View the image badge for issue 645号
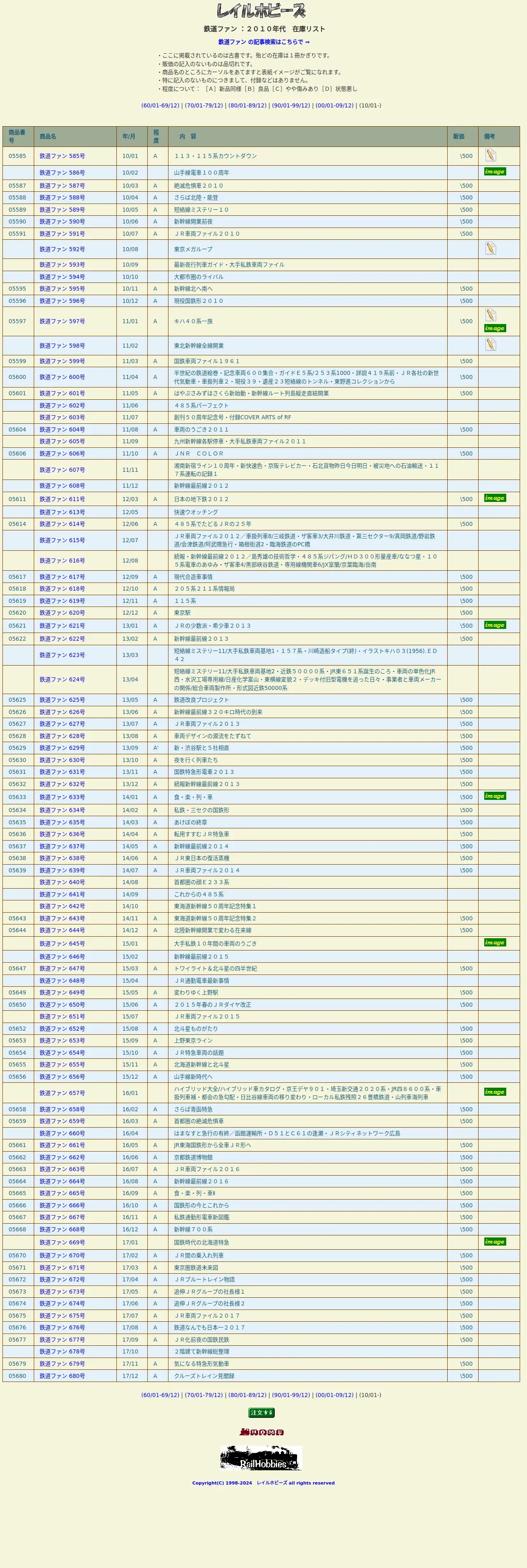The width and height of the screenshot is (527, 1568). 495,942
